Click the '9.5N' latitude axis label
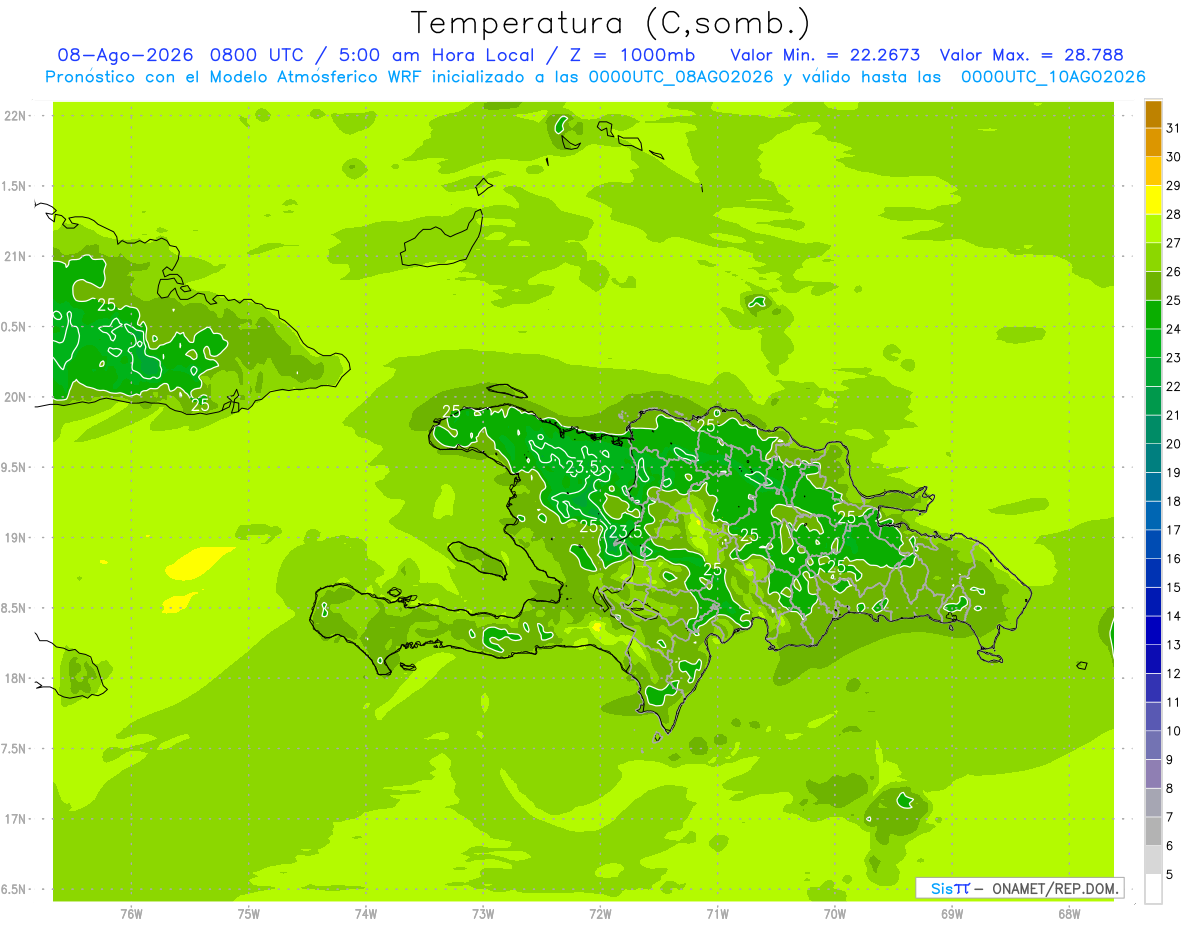 [15, 467]
